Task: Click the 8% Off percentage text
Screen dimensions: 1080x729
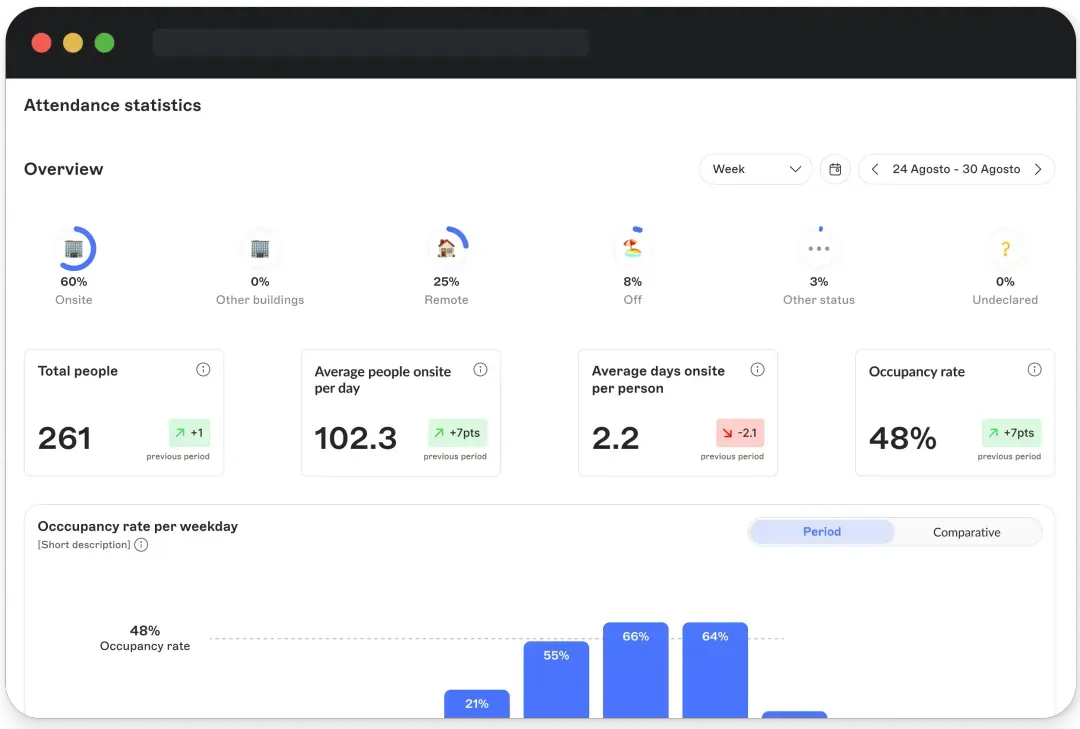Action: [x=632, y=282]
